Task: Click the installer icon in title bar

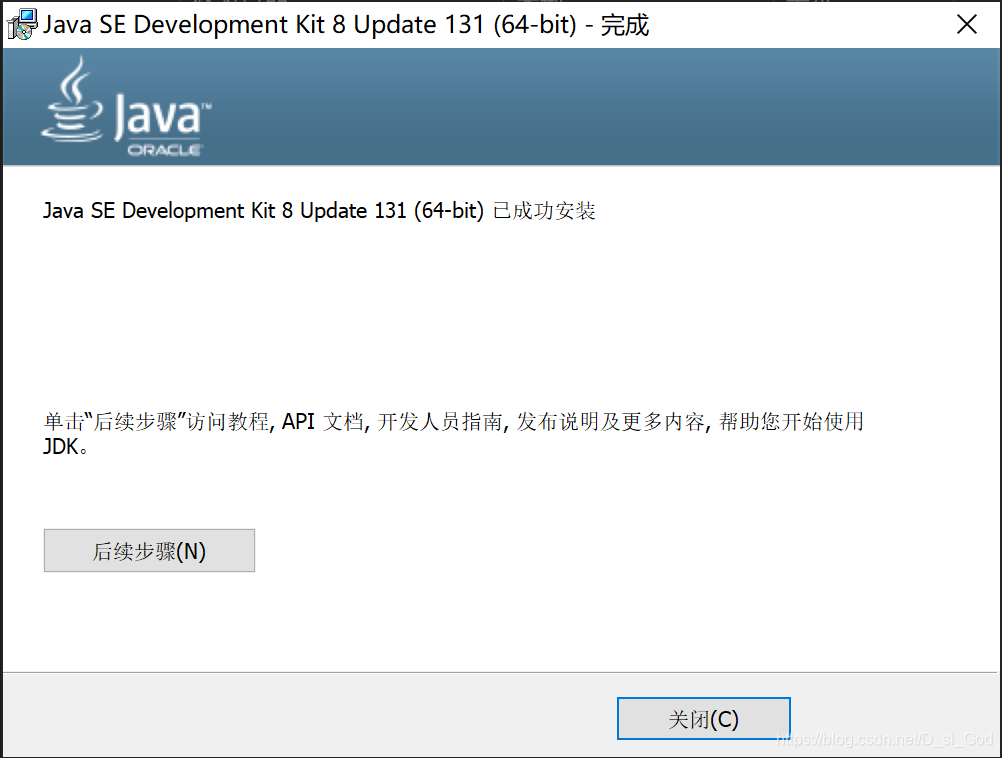Action: [x=22, y=24]
